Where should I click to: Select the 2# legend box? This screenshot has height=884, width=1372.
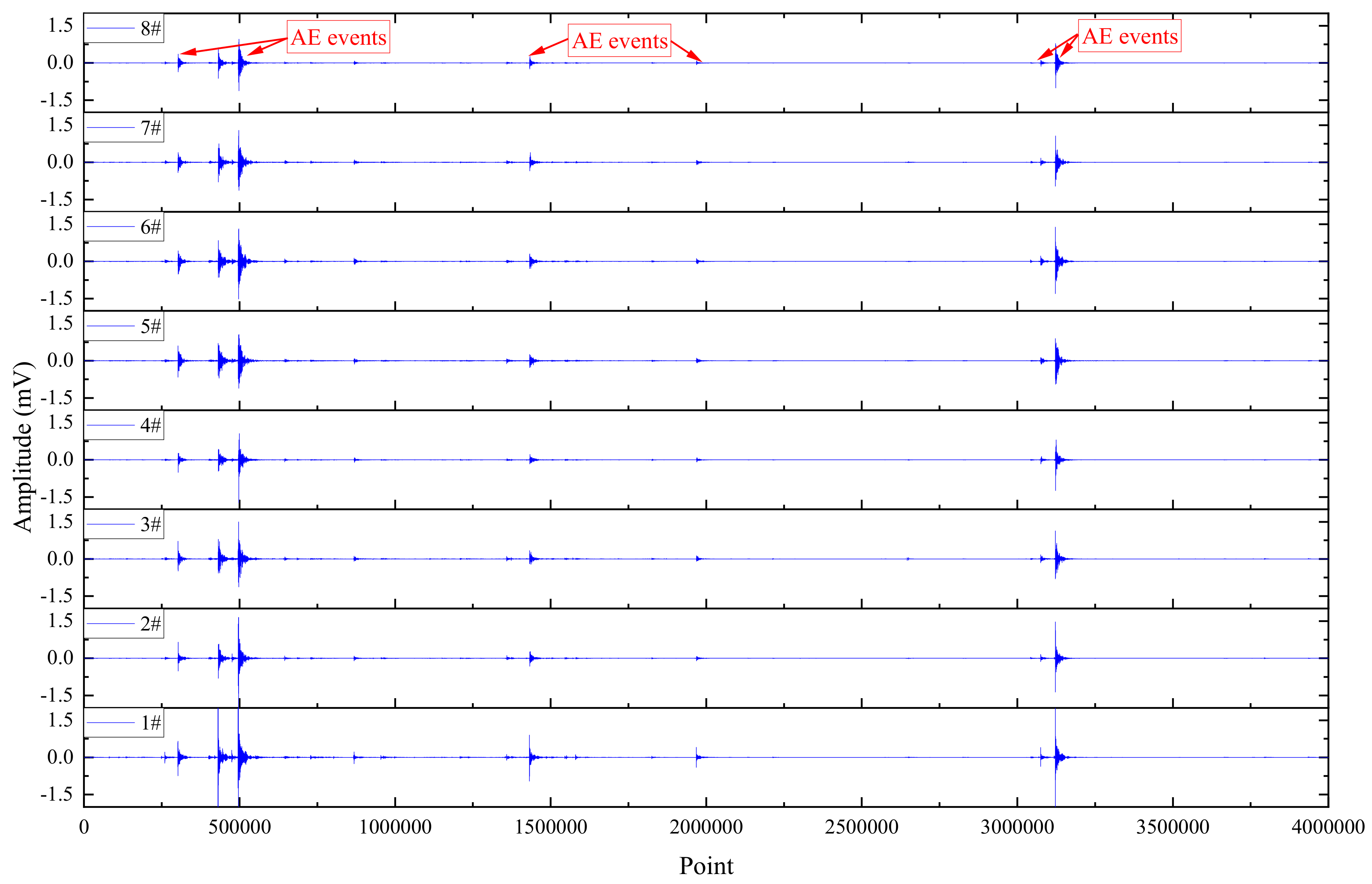click(124, 623)
